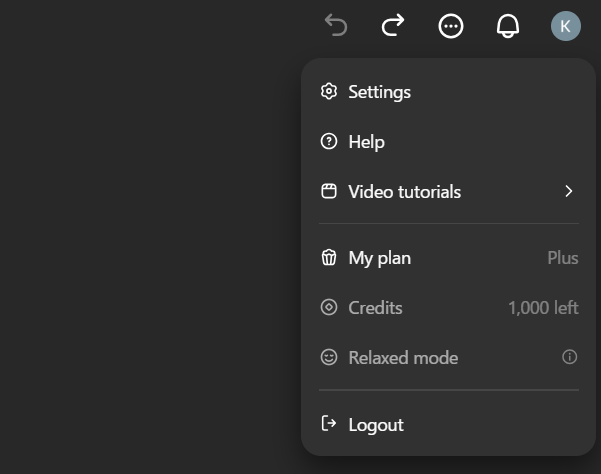Viewport: 601px width, 474px height.
Task: Open the Settings menu item
Action: click(x=448, y=92)
